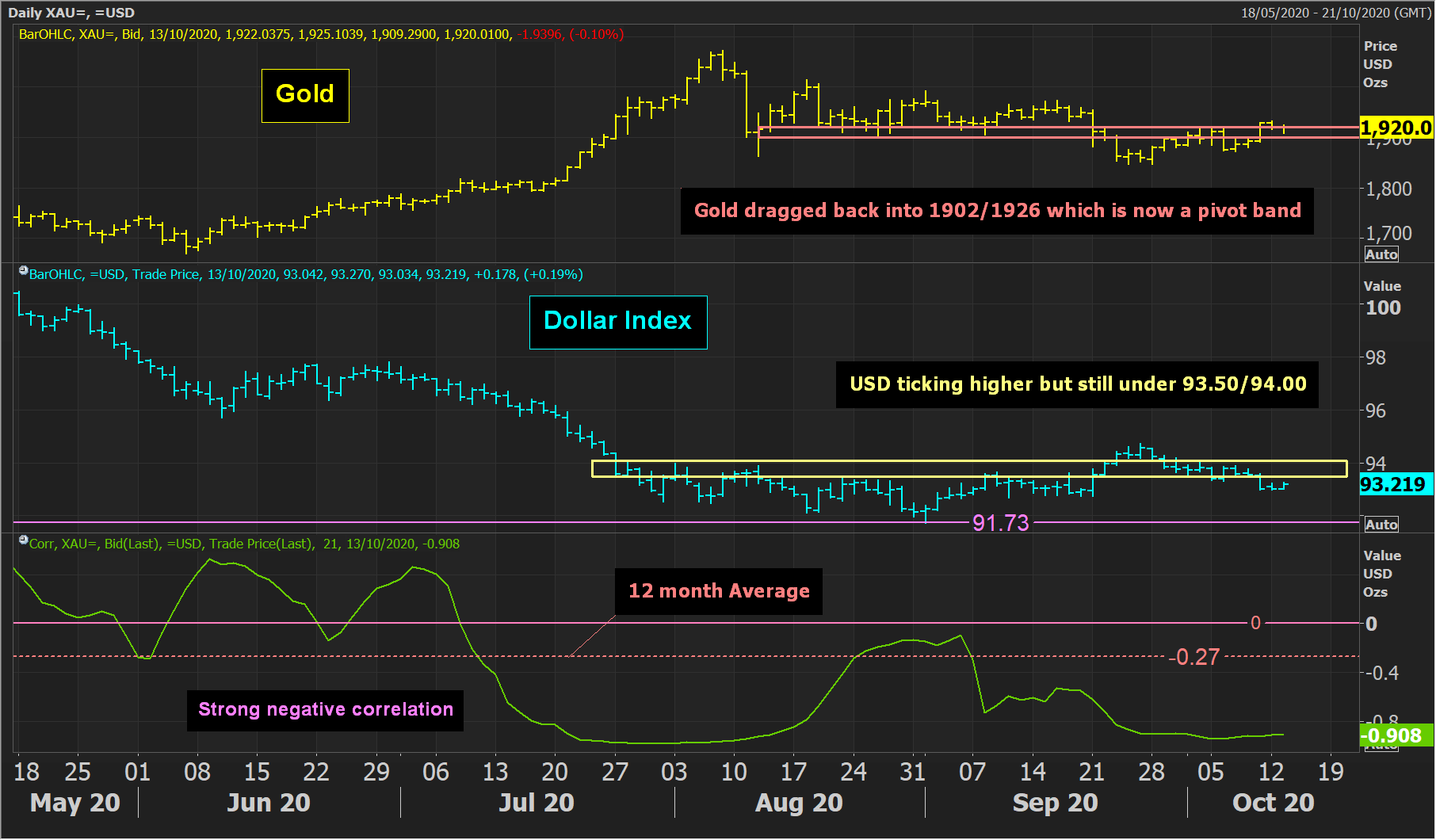The height and width of the screenshot is (840, 1436).
Task: Click the BarOHLC =USD Trade Price legend
Action: pyautogui.click(x=306, y=275)
